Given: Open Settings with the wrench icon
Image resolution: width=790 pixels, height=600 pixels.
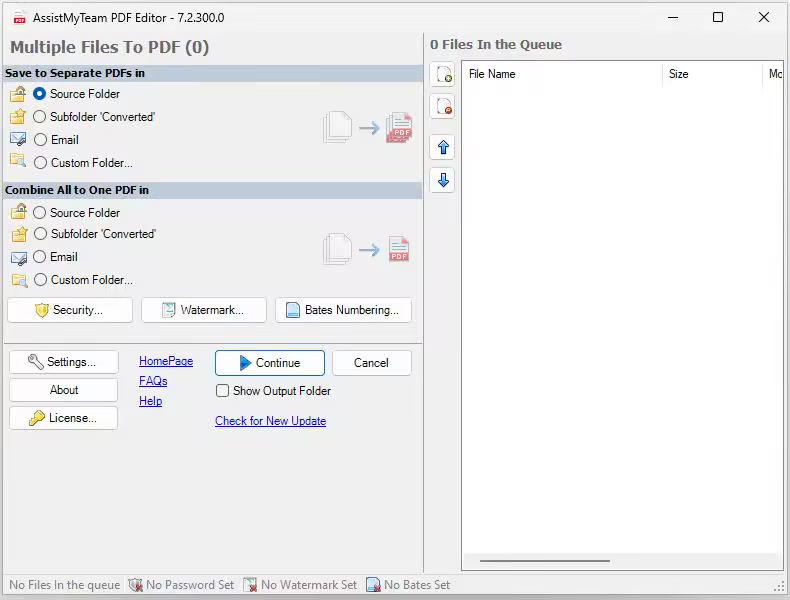Looking at the screenshot, I should (x=63, y=362).
